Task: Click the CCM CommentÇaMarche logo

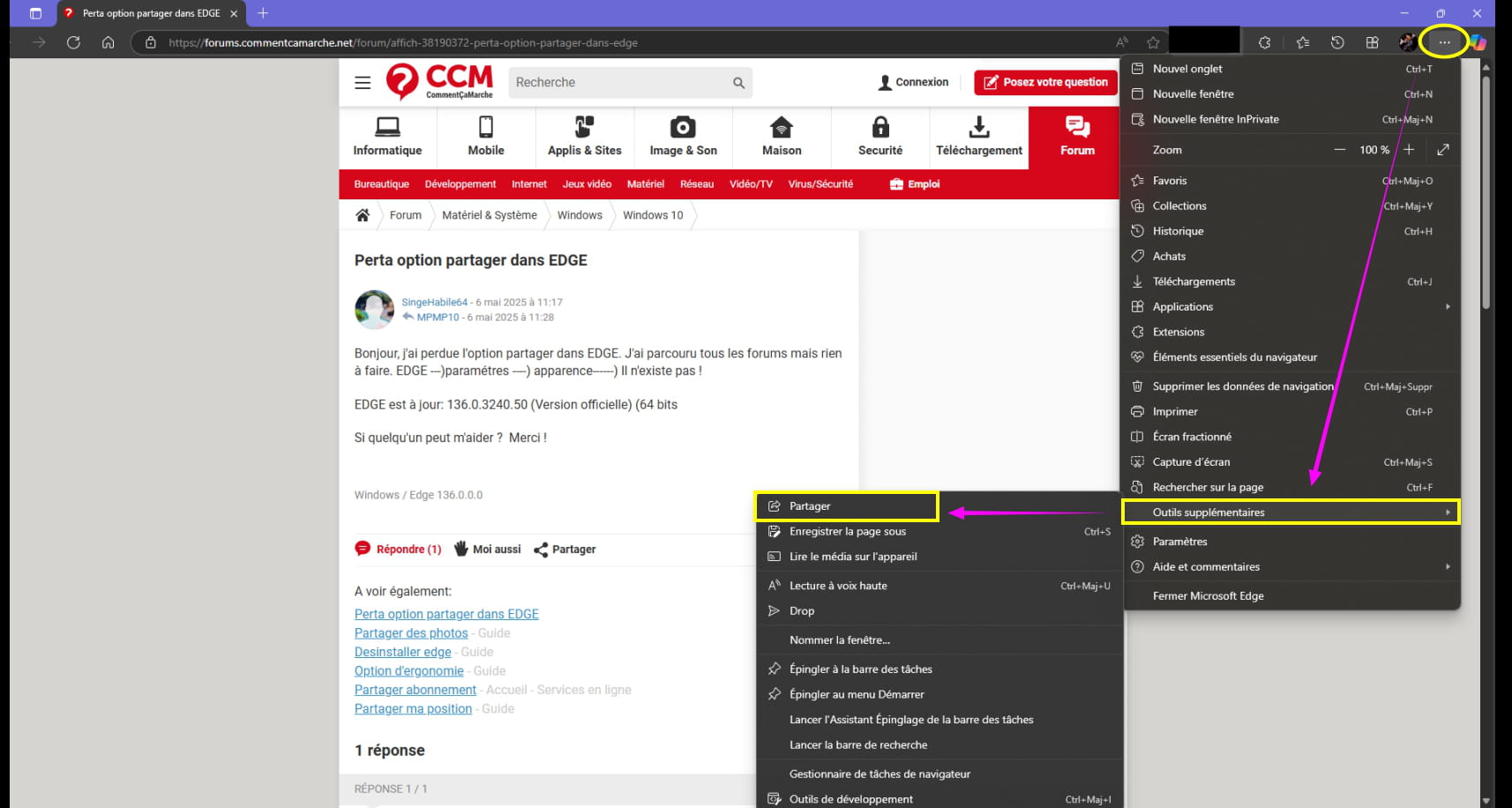Action: [x=439, y=82]
